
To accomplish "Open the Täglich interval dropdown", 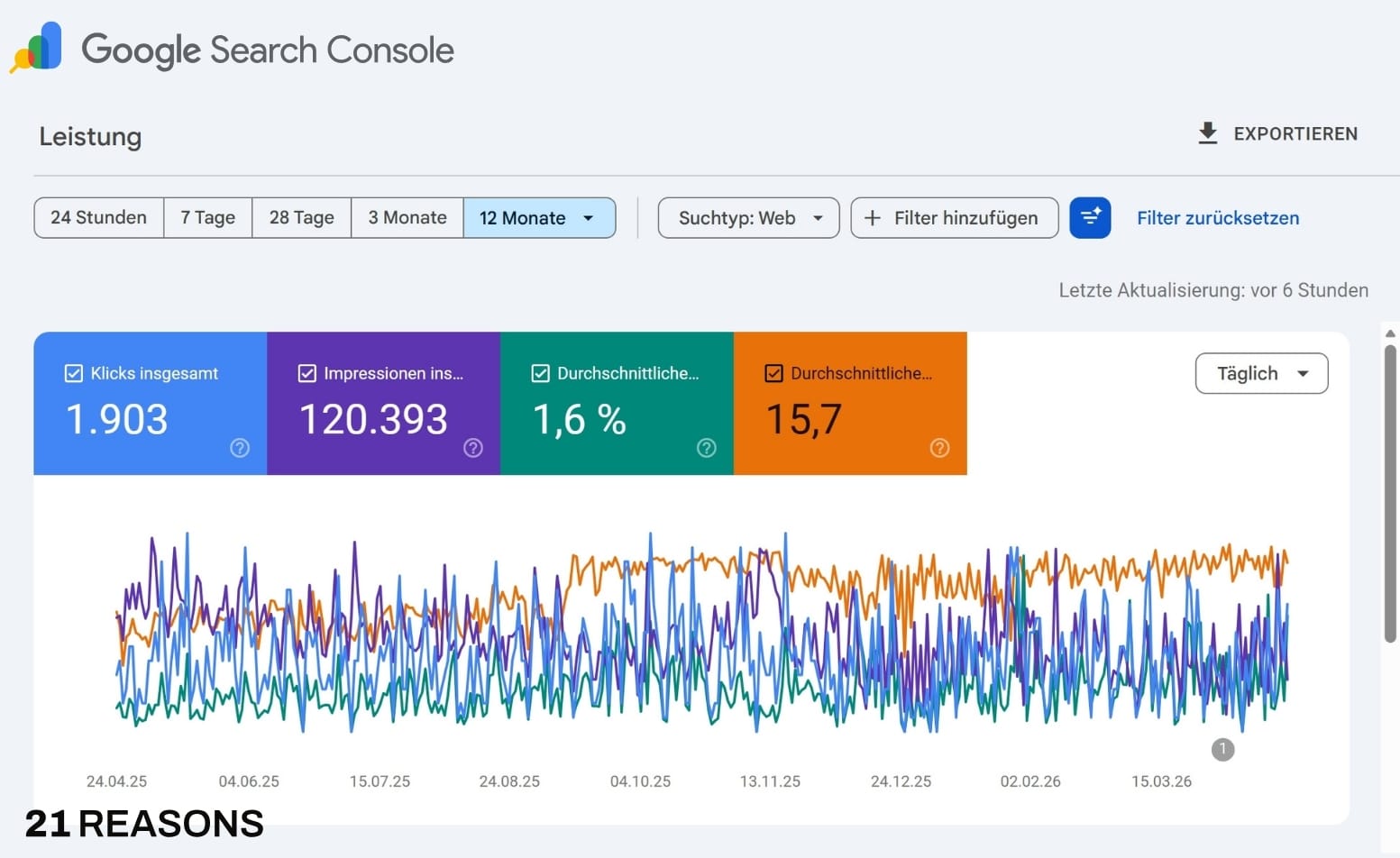I will [x=1261, y=373].
